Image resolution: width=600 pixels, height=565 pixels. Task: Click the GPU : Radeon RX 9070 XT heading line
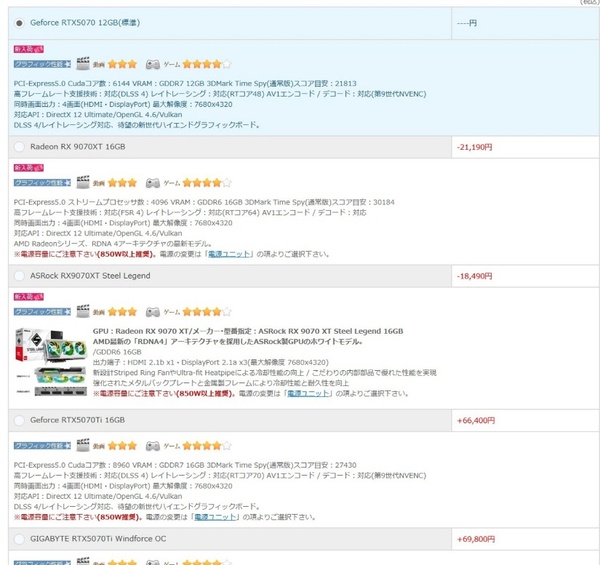click(248, 331)
